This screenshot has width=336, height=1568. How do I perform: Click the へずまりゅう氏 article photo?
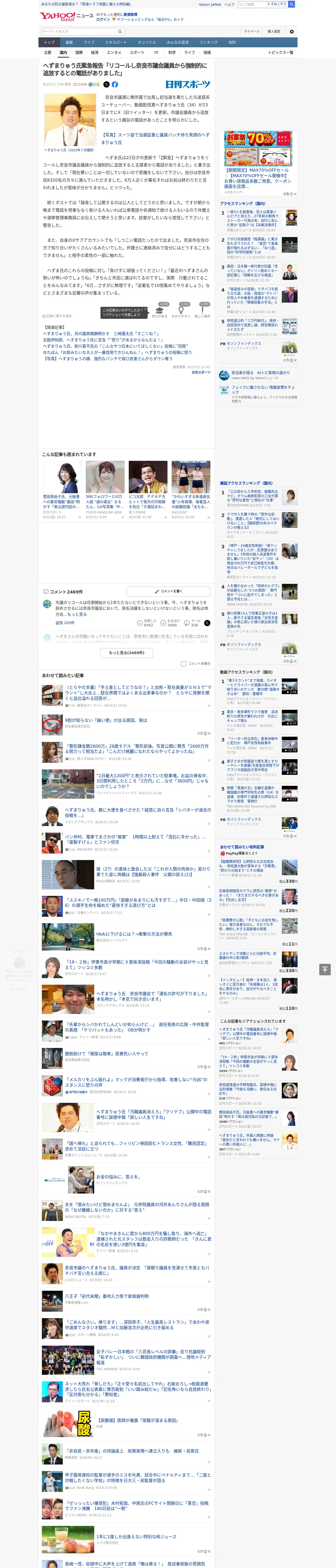click(x=70, y=120)
